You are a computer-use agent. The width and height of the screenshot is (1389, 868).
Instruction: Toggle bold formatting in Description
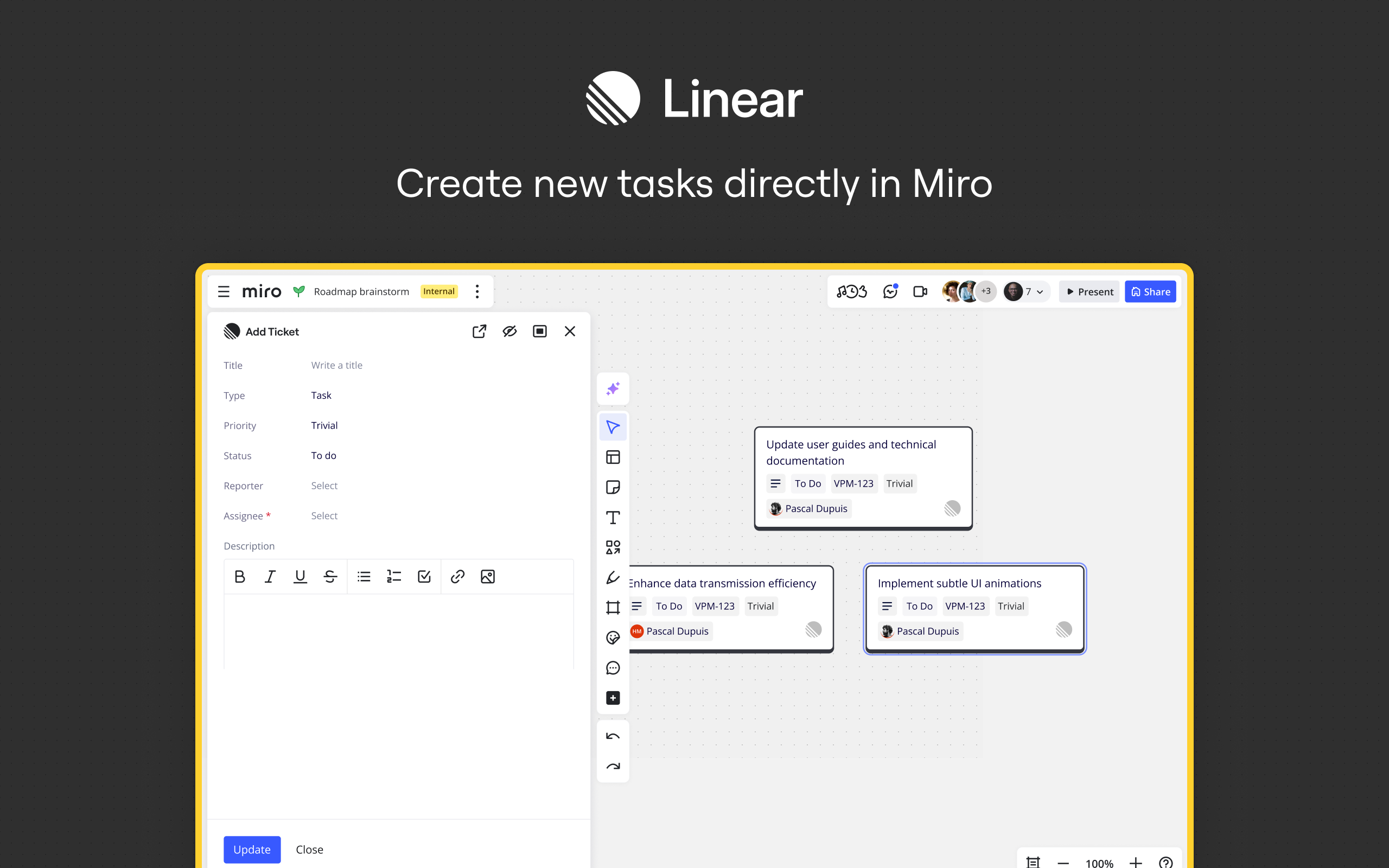click(x=240, y=576)
